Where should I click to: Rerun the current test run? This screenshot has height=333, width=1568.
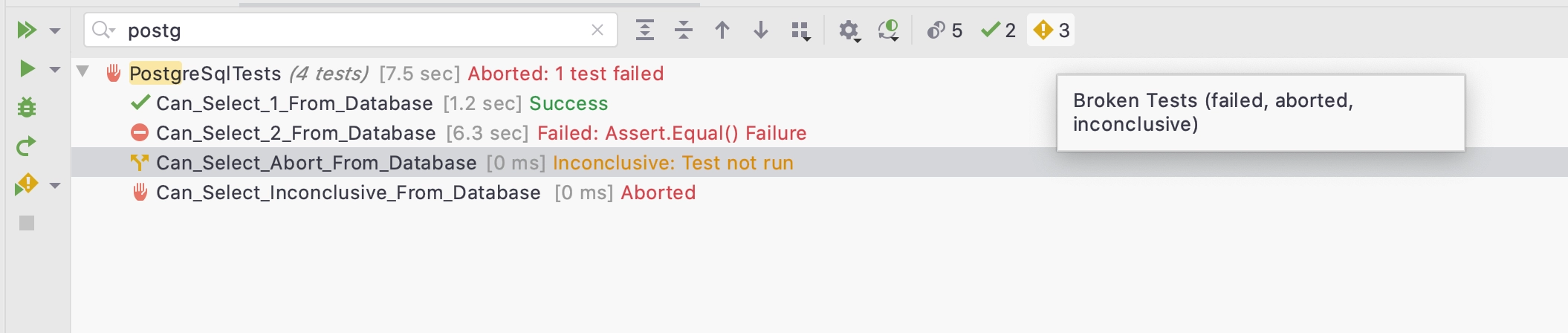tap(27, 146)
